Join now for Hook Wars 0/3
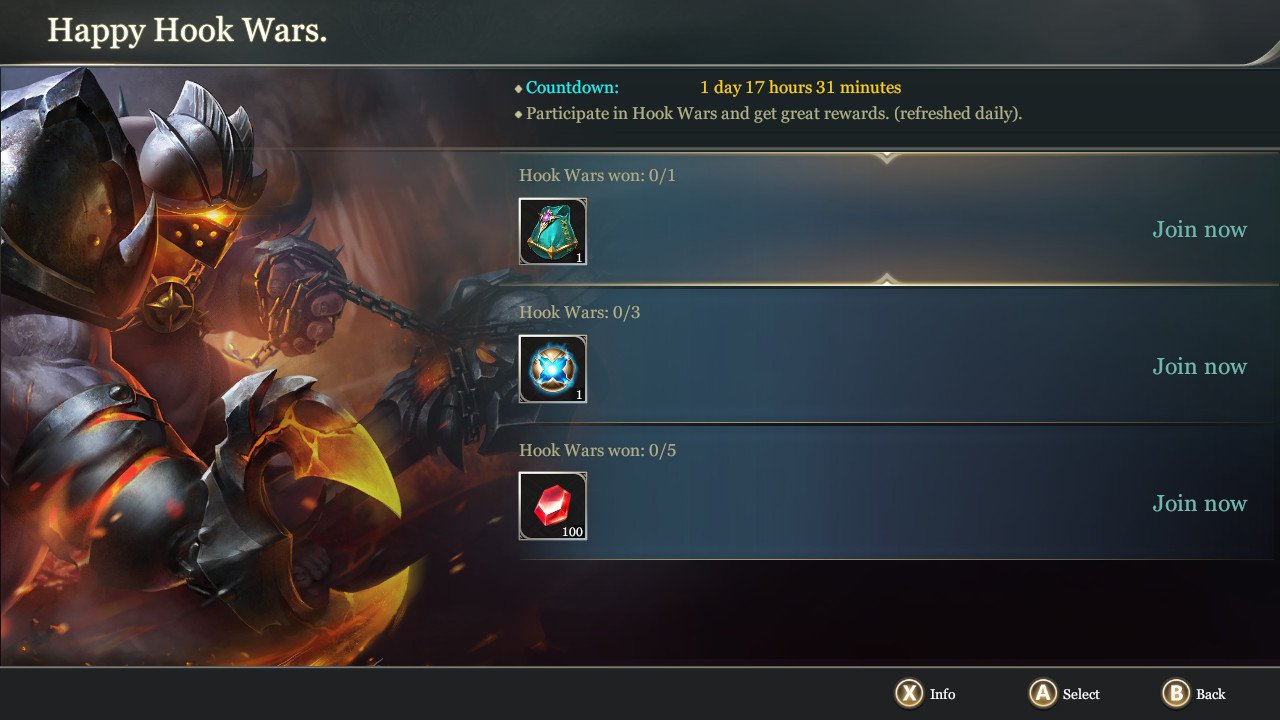 coord(1199,366)
